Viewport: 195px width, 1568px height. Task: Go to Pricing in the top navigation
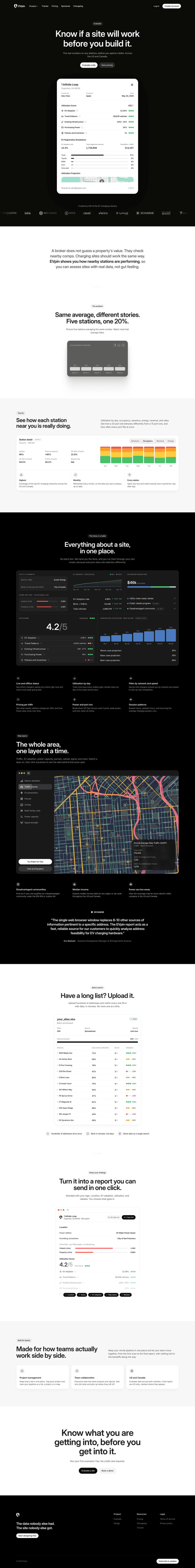point(55,6)
